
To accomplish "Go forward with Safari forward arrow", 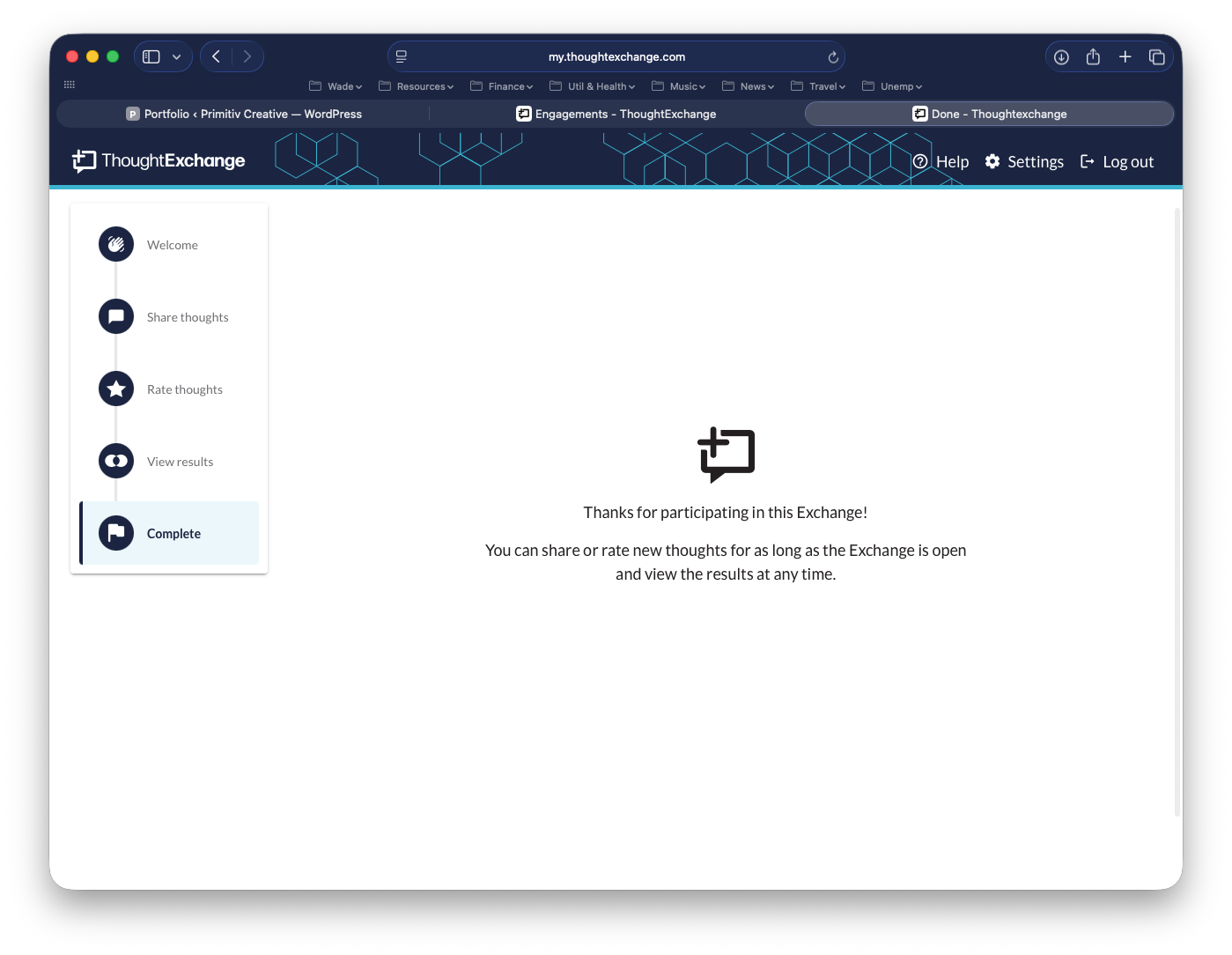I will click(247, 56).
